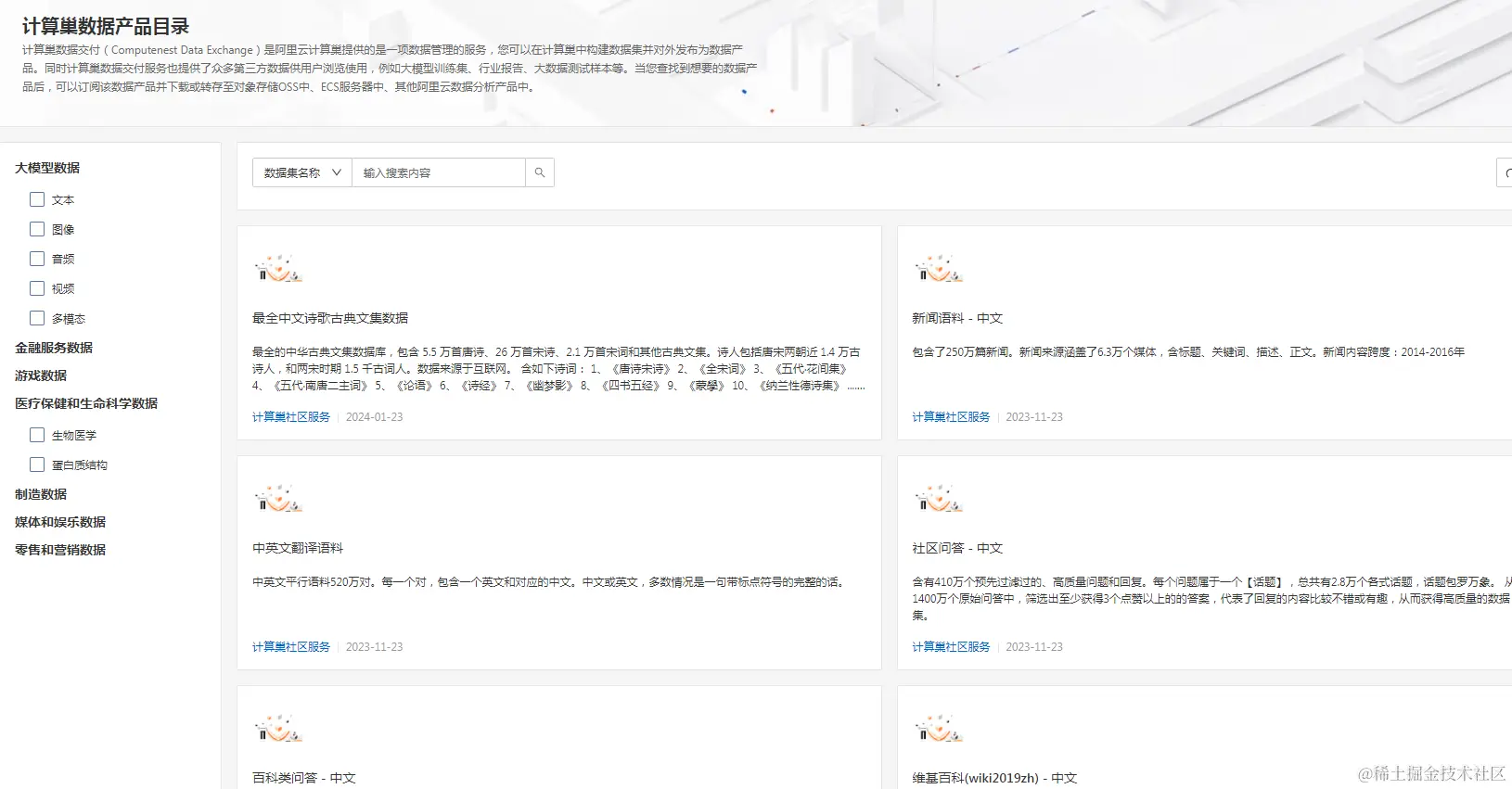This screenshot has height=789, width=1512.
Task: Click 计算巢社区服务 link dated 2024-01-23
Action: tap(291, 417)
